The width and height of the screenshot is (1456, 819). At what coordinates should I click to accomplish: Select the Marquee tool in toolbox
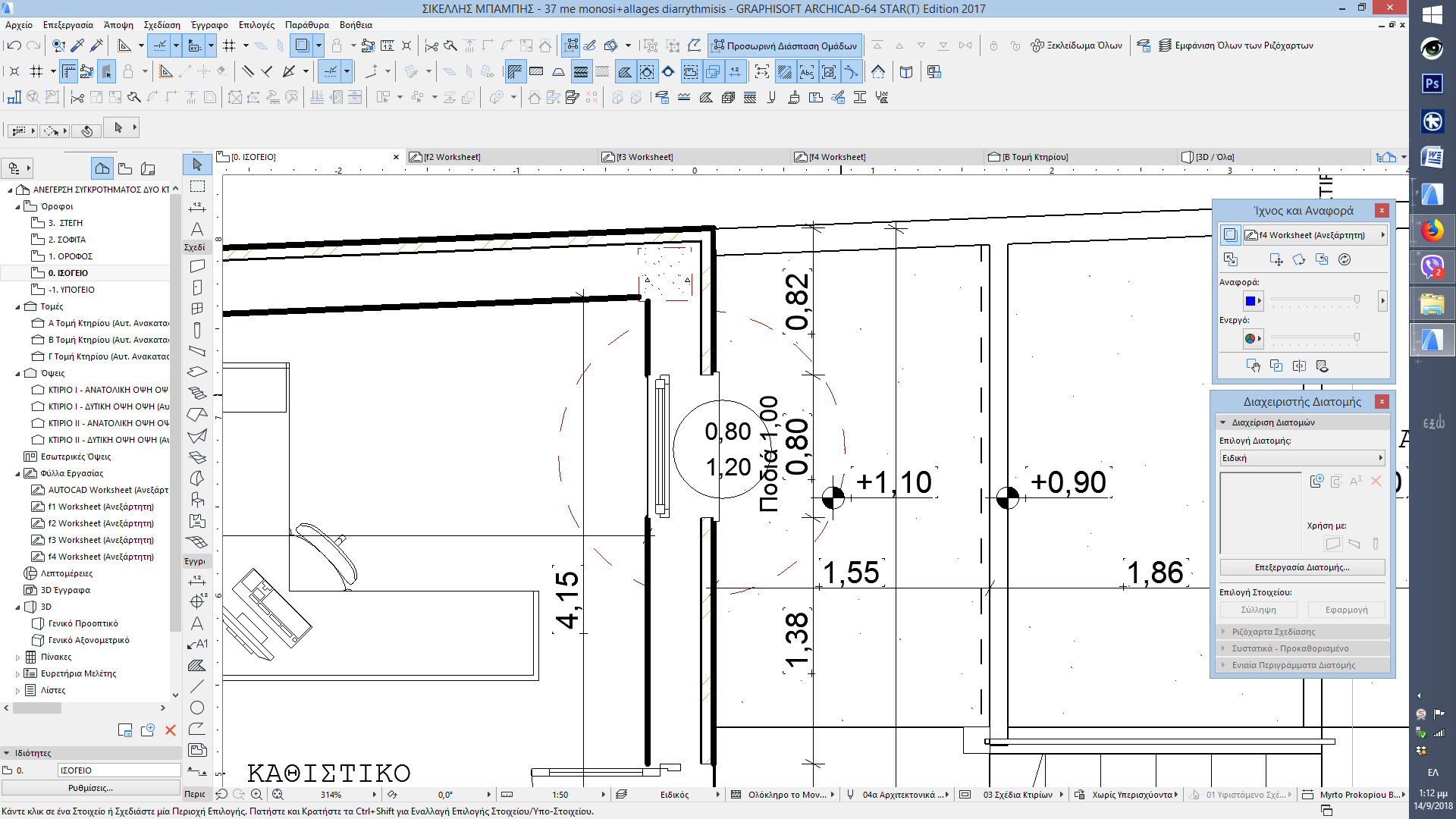197,186
